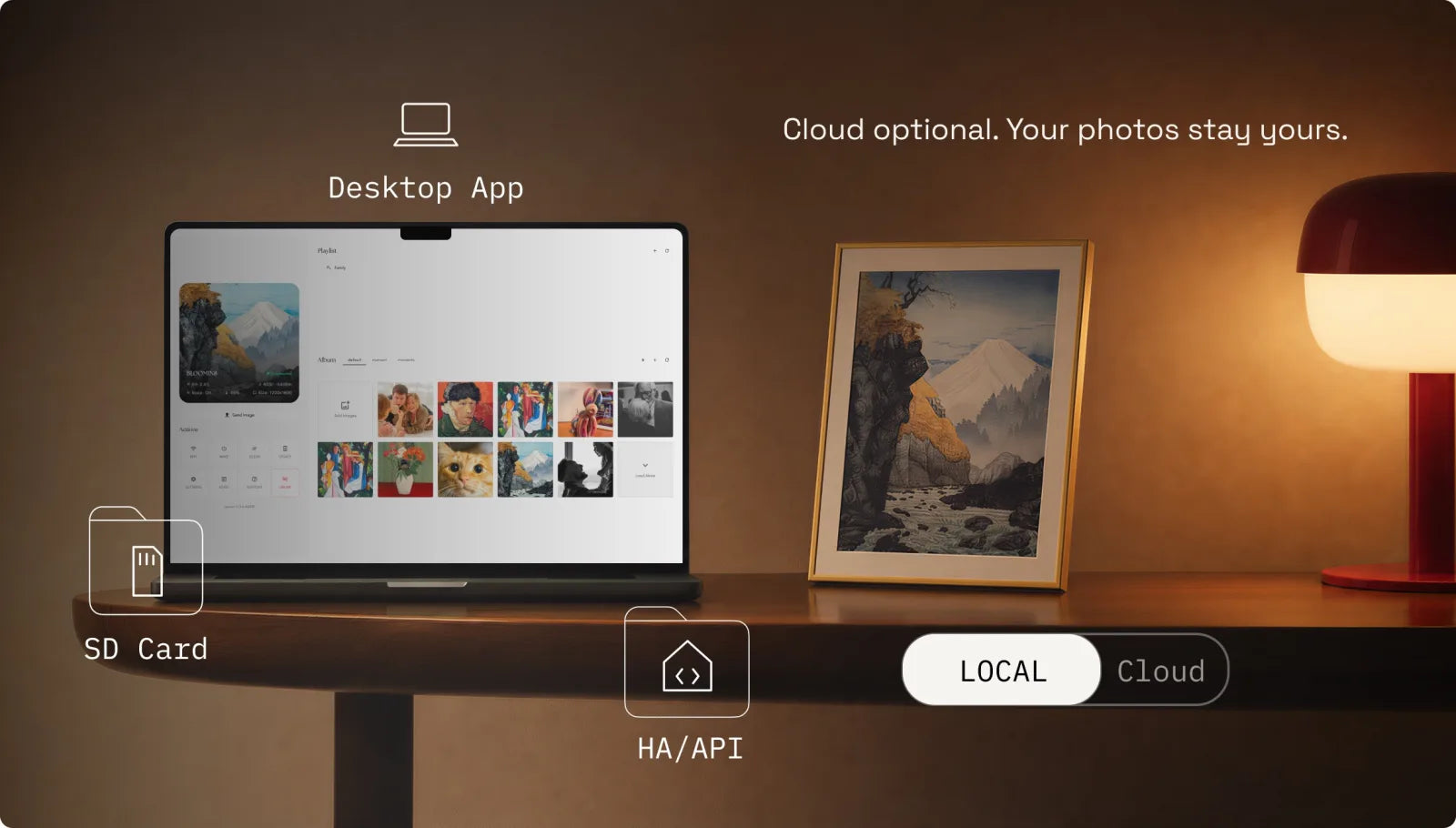Click the Send Image button

point(240,415)
